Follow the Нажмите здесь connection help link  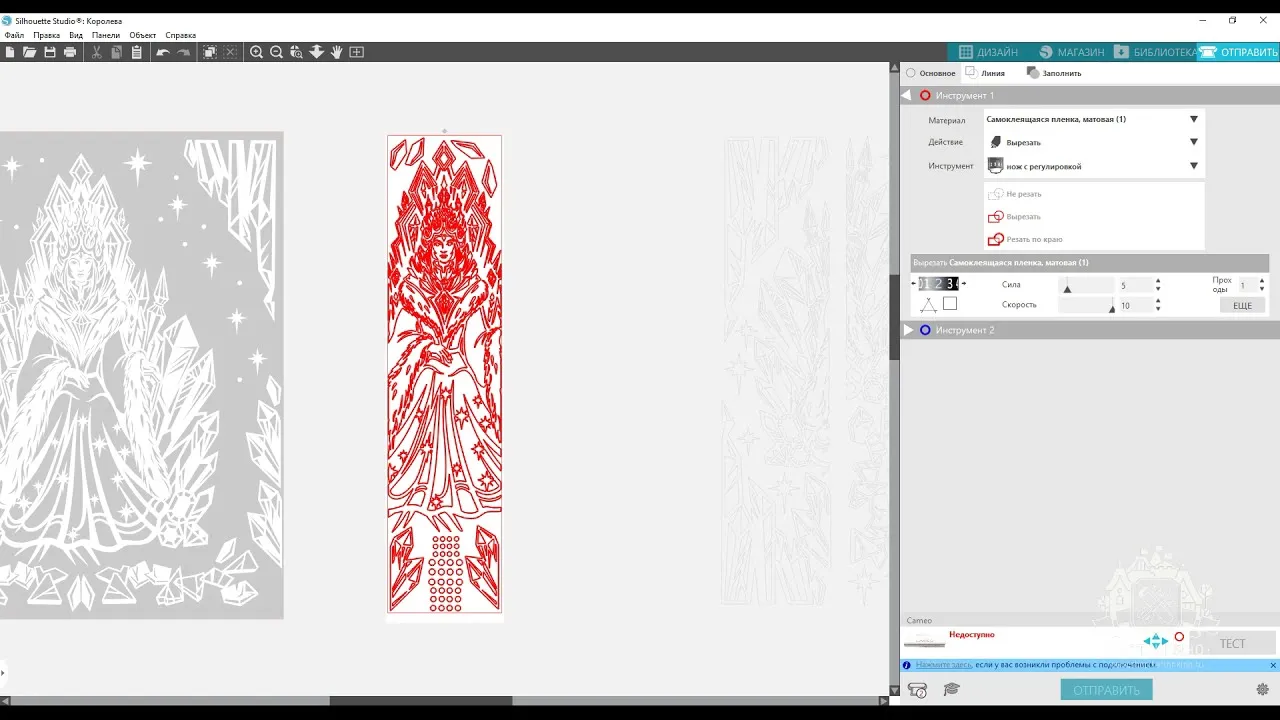coord(943,665)
